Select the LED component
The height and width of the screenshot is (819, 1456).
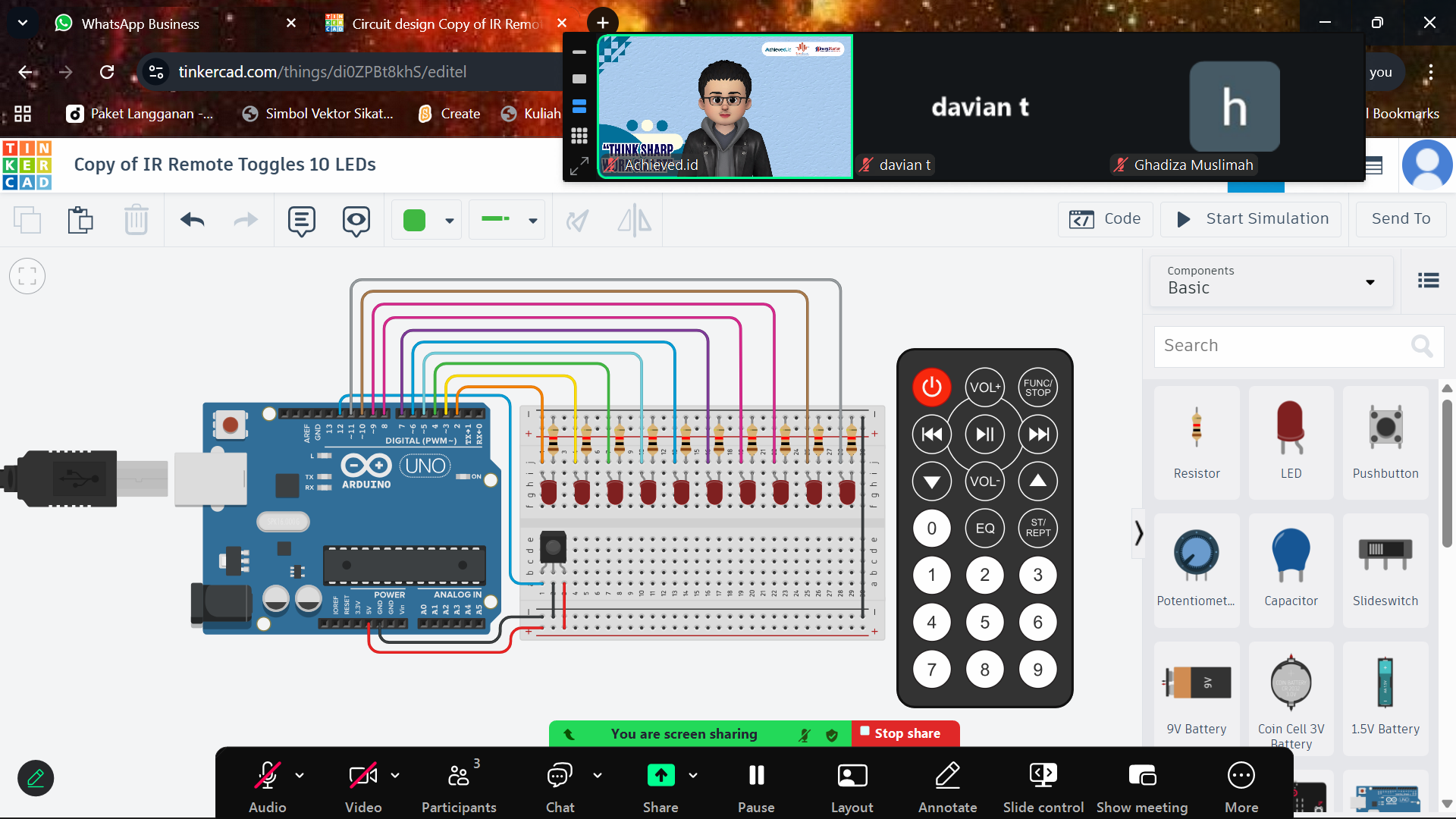tap(1291, 442)
